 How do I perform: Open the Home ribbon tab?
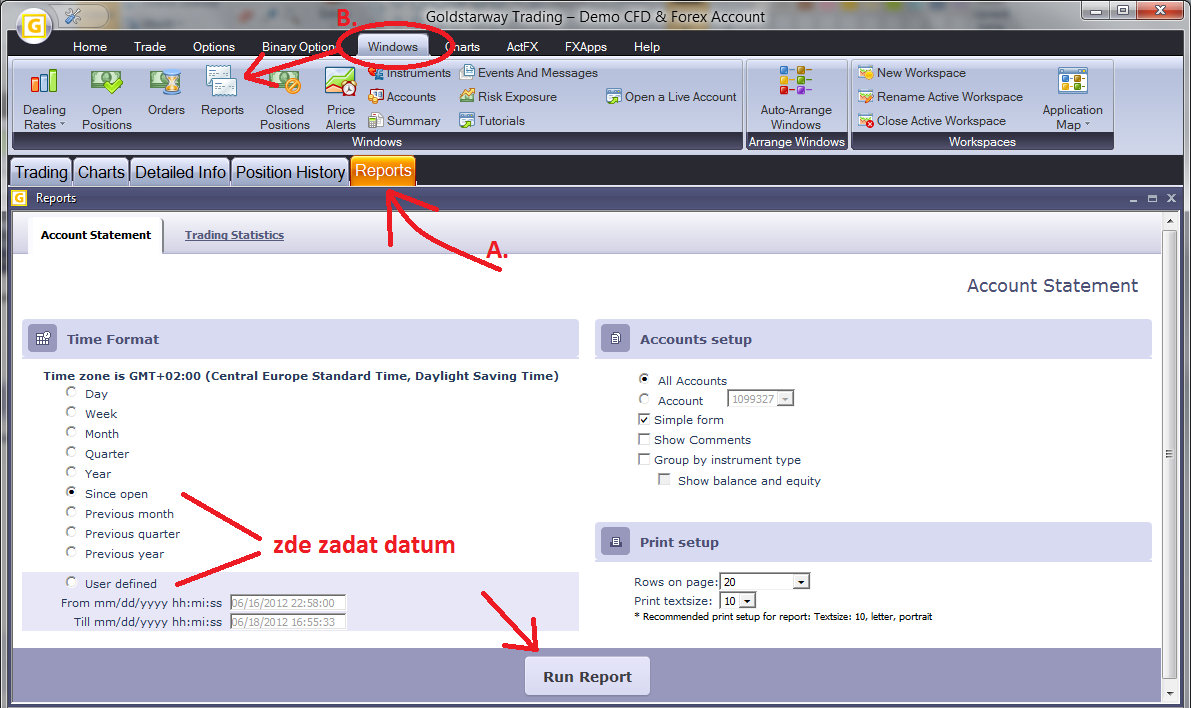(90, 46)
